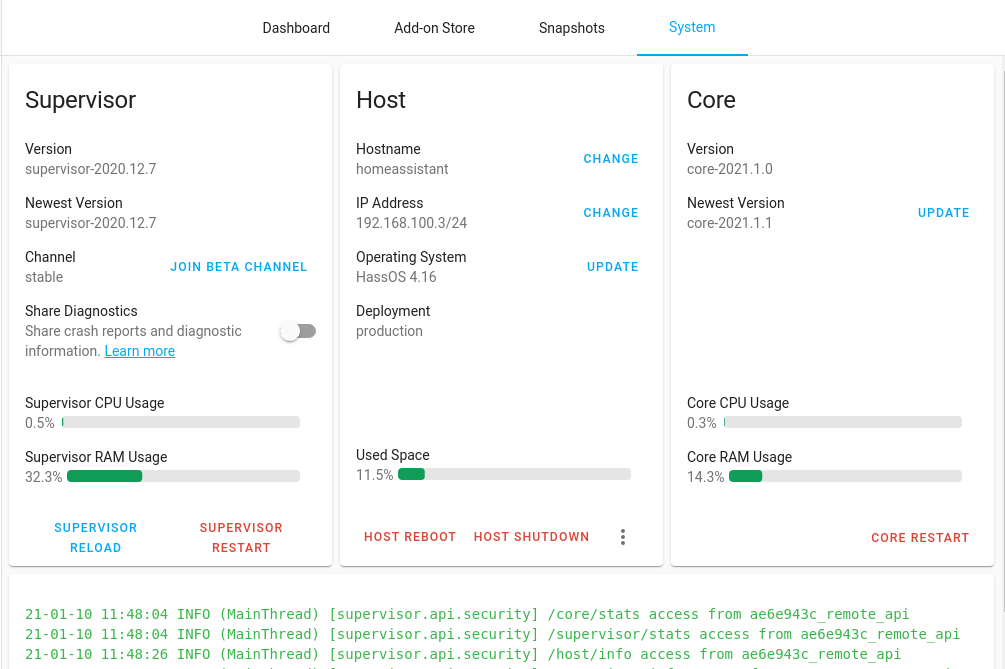Click the /host/info log line
Viewport: 1005px width, 669px height.
coord(463,654)
